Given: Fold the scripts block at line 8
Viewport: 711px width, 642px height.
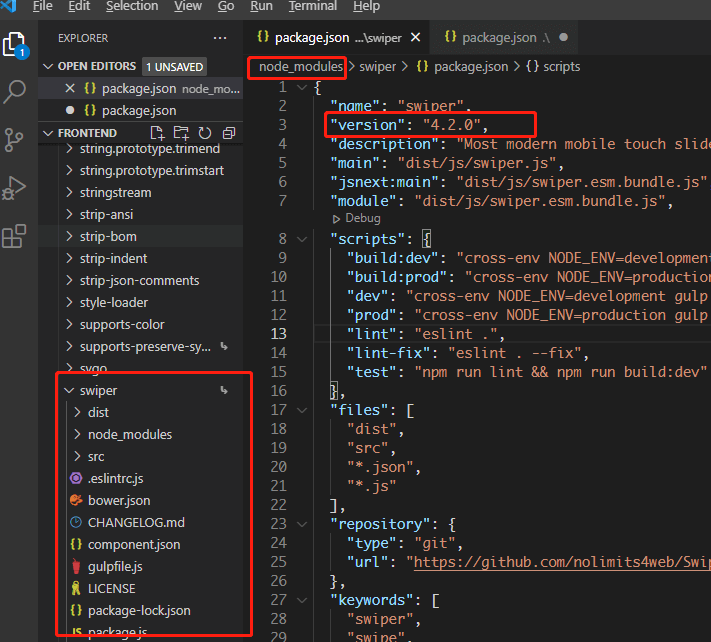Looking at the screenshot, I should click(302, 239).
